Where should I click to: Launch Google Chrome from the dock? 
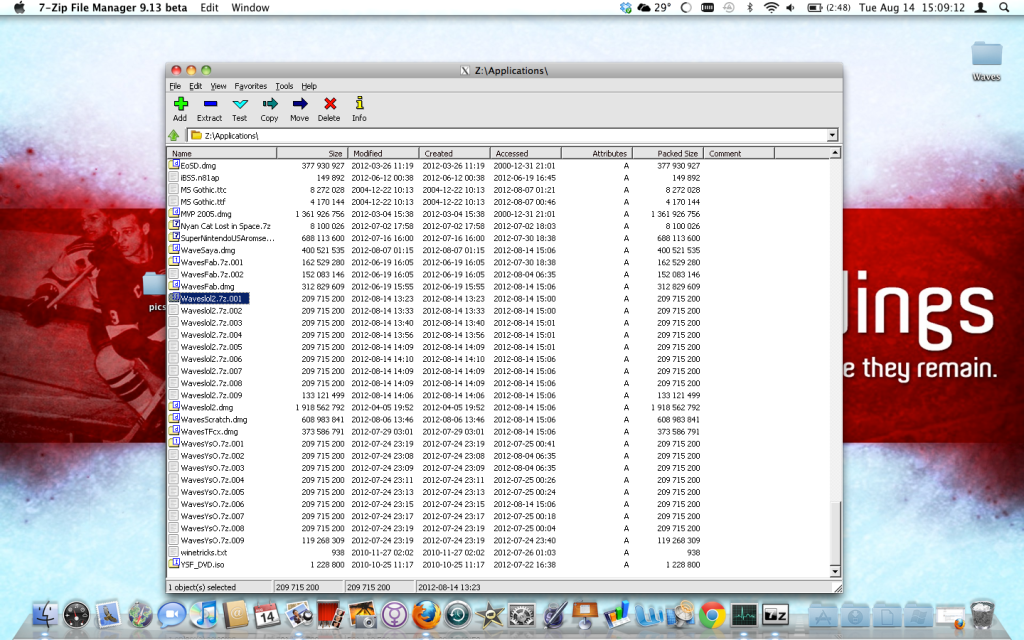tap(712, 615)
